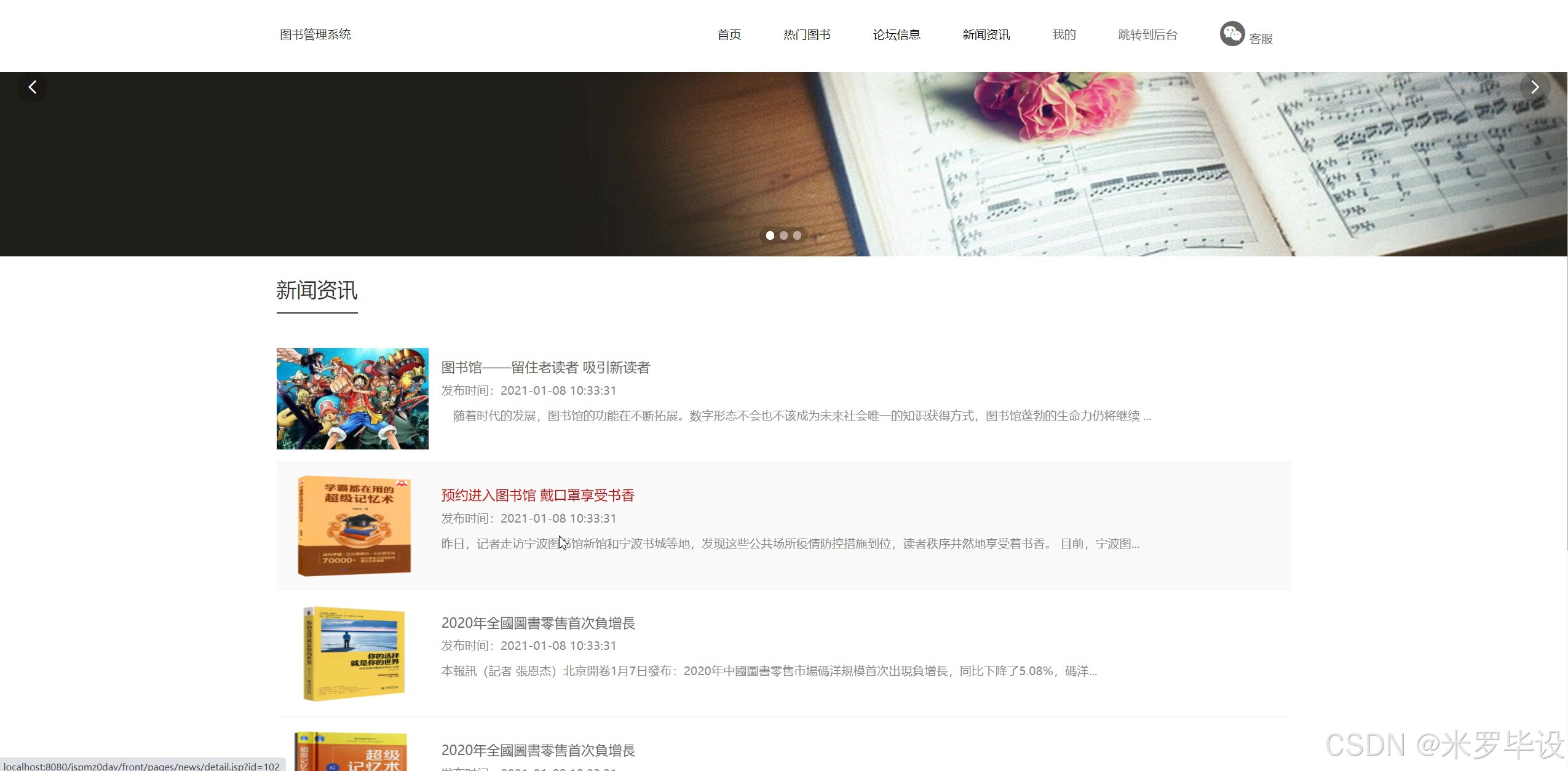This screenshot has width=1568, height=771.
Task: Select 新闻资讯 in the navigation bar
Action: pos(986,35)
